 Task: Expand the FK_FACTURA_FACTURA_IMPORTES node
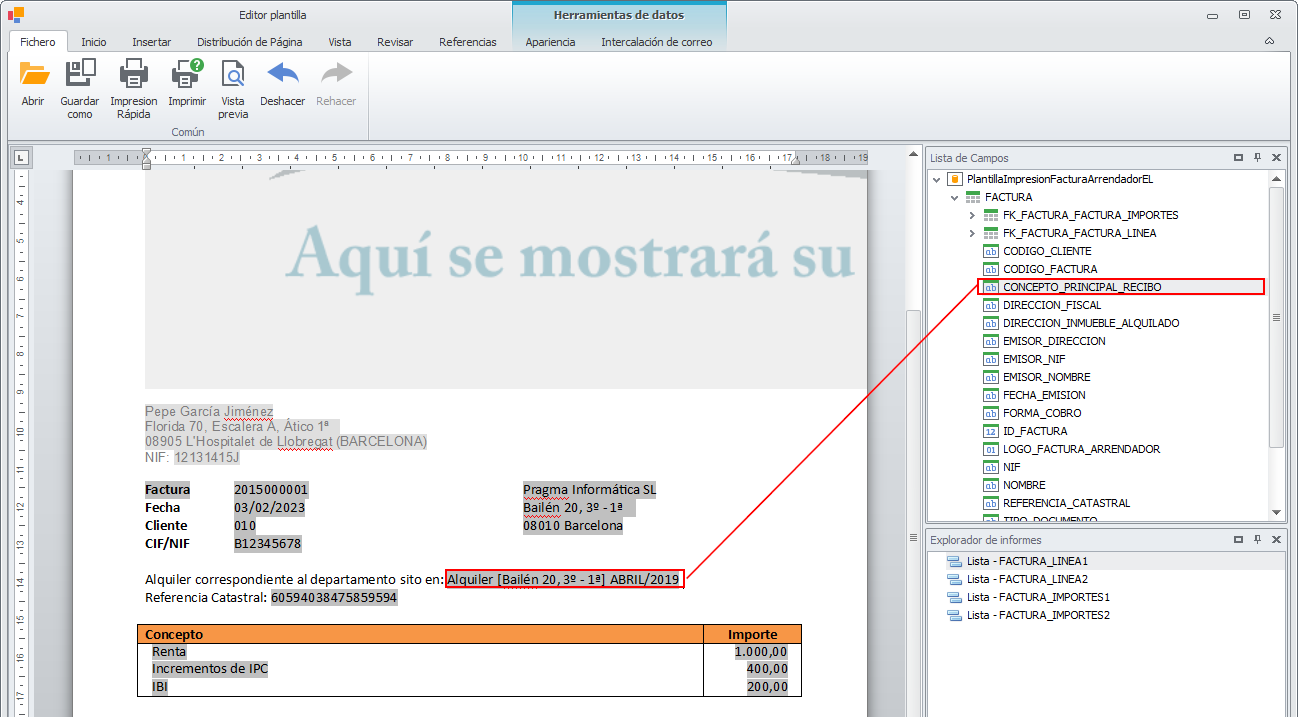972,215
